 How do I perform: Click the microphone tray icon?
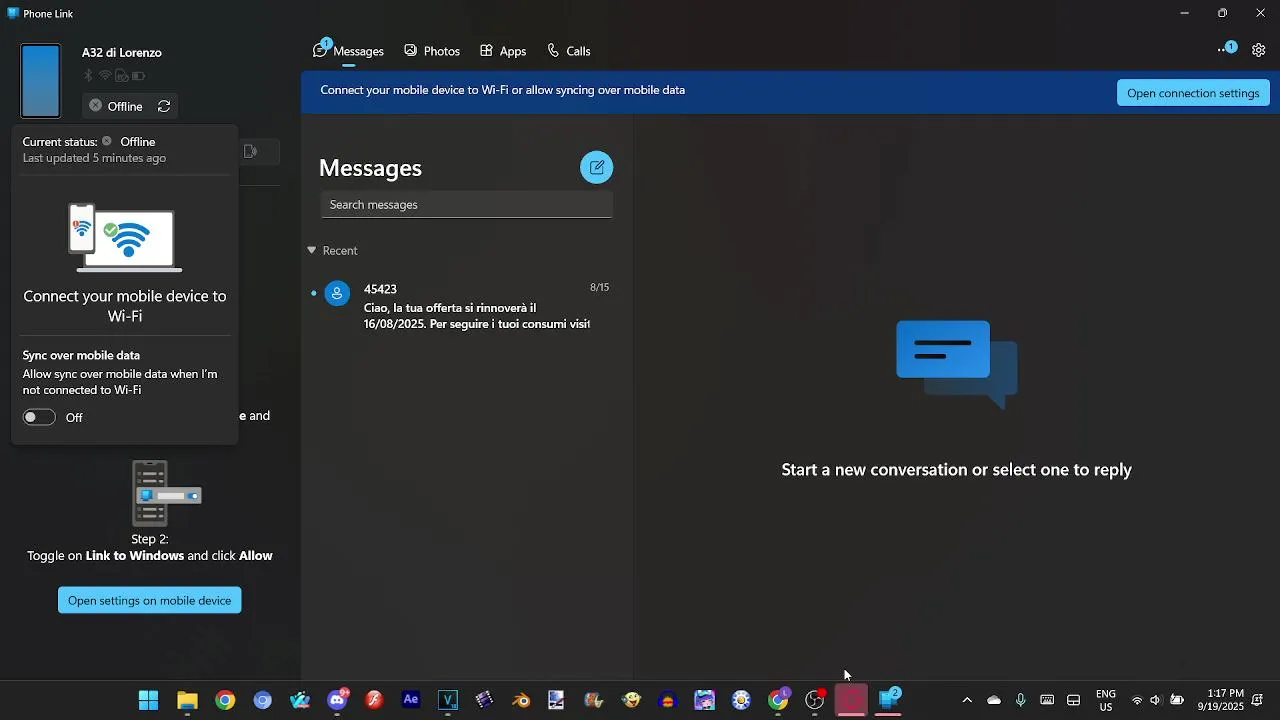(1021, 700)
